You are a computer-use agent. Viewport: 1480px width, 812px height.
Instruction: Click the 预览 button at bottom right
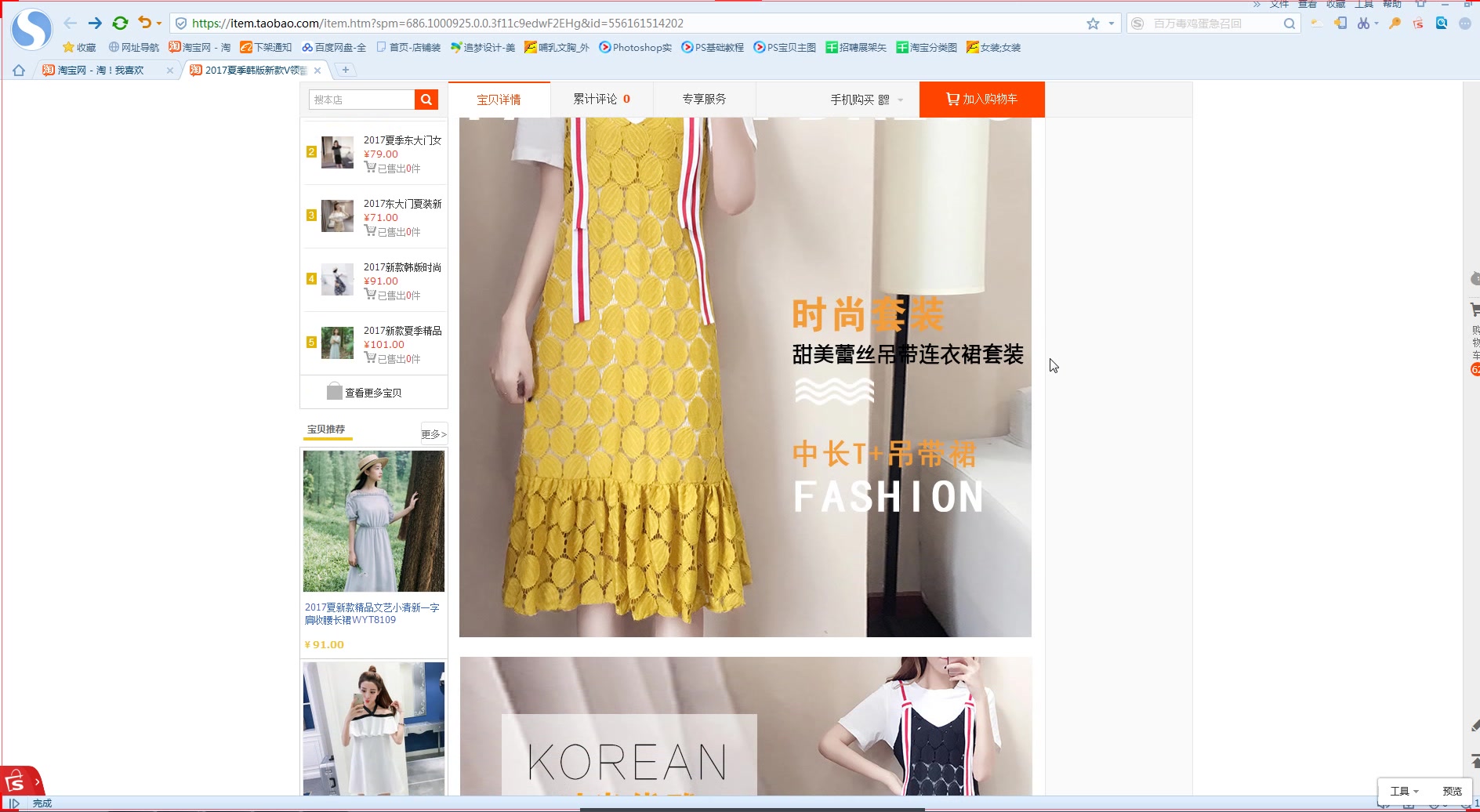coord(1452,791)
